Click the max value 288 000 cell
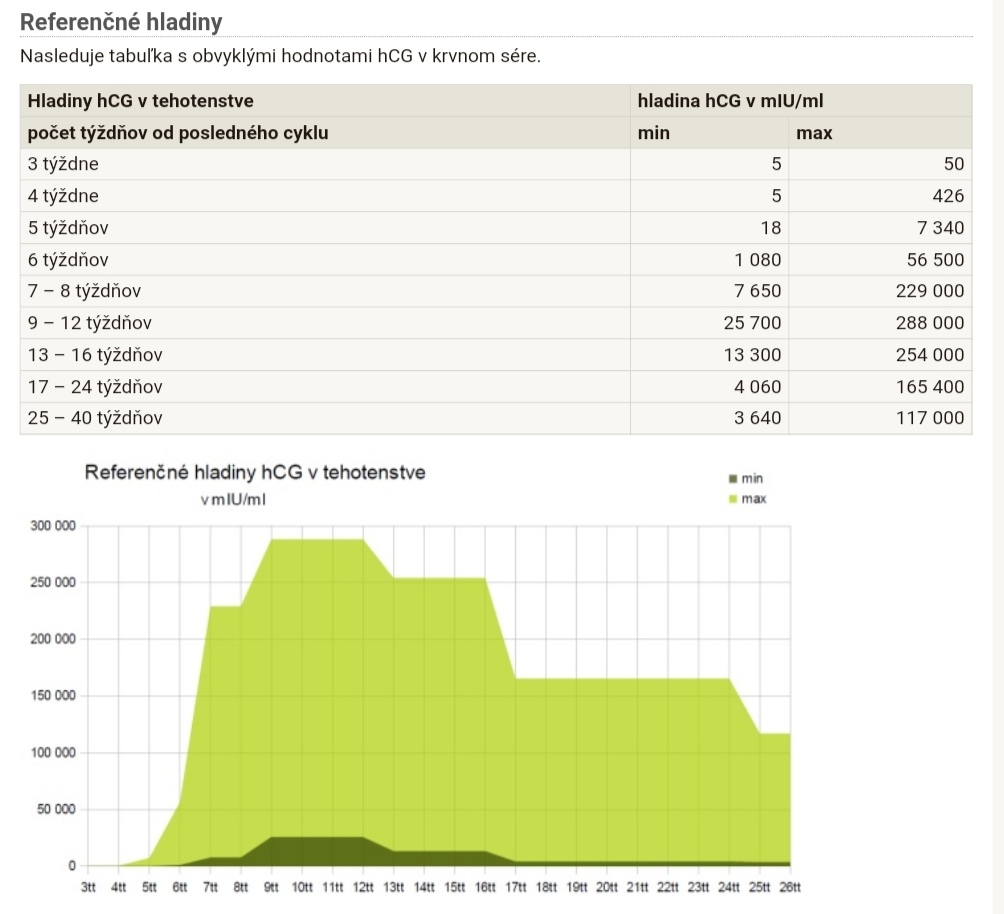This screenshot has height=914, width=1004. [x=930, y=323]
